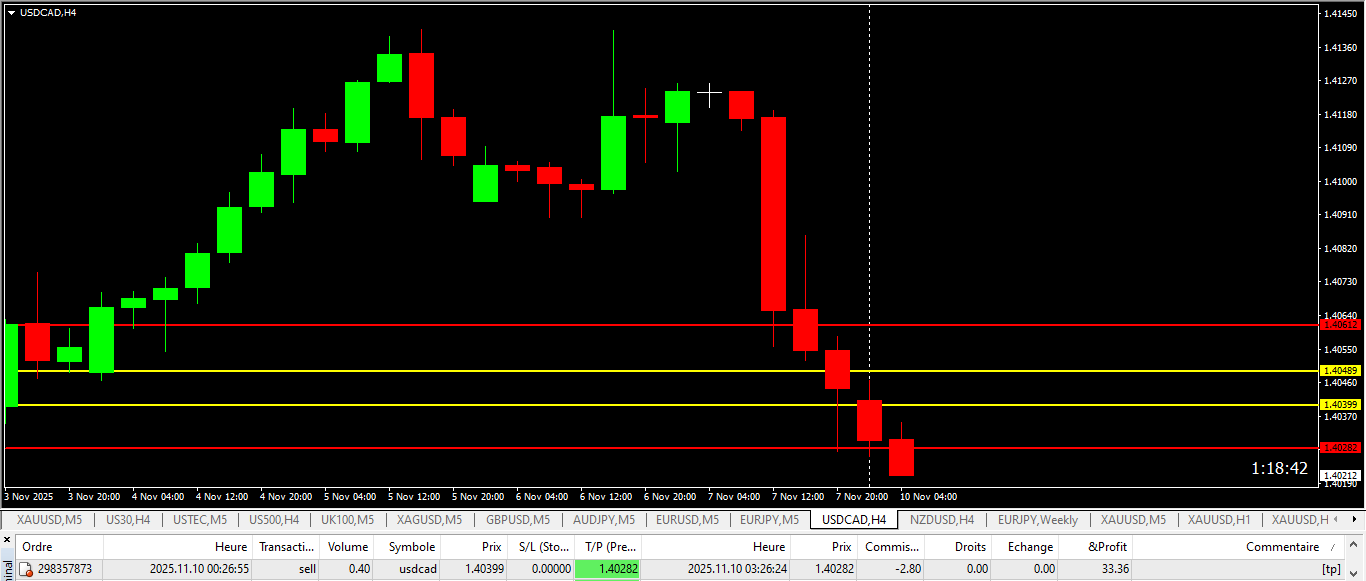This screenshot has width=1366, height=581.
Task: Sort by the &Profit column header
Action: [x=1097, y=547]
